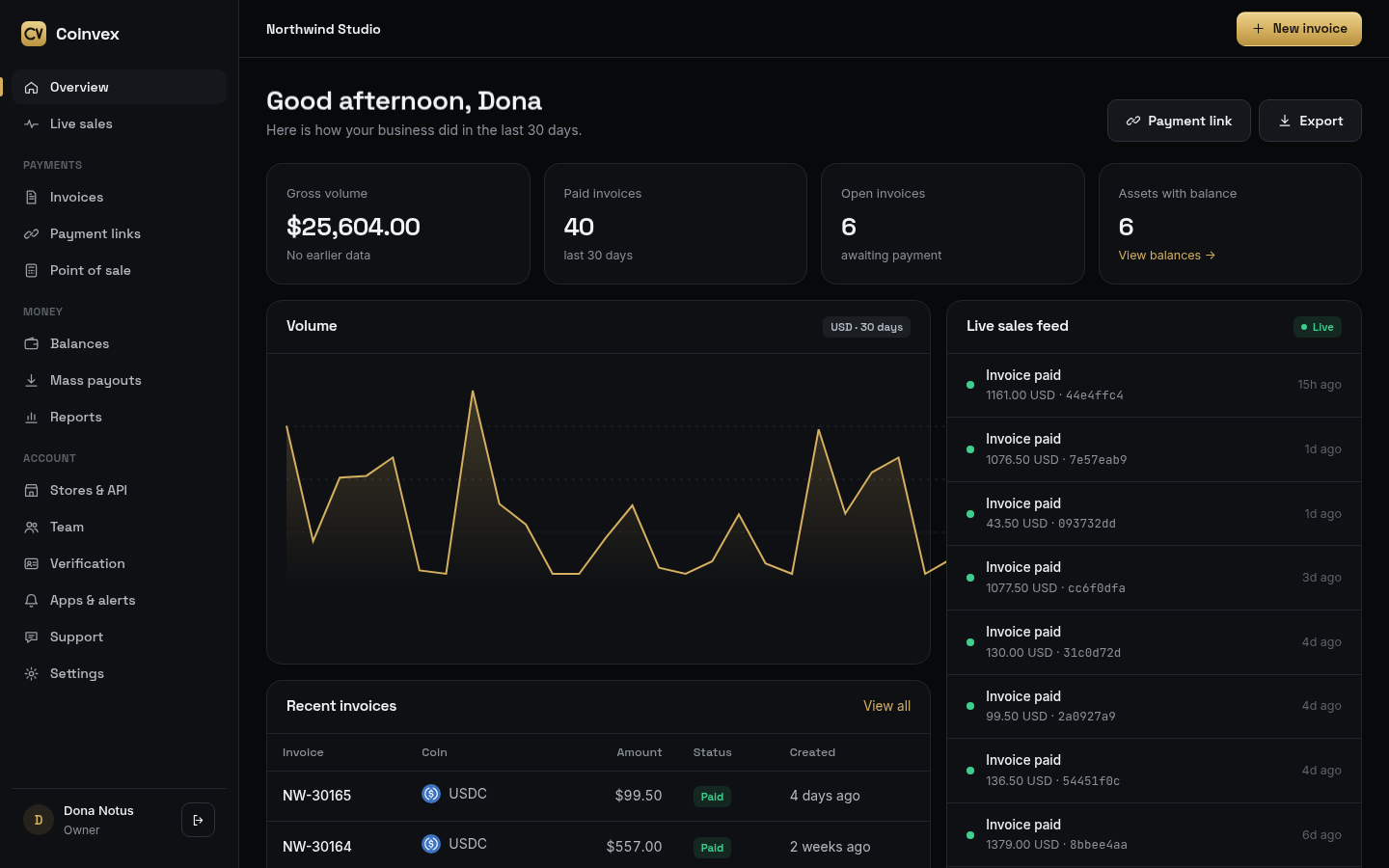Screen dimensions: 1389x868
Task: Open the Team page
Action: pos(120,527)
